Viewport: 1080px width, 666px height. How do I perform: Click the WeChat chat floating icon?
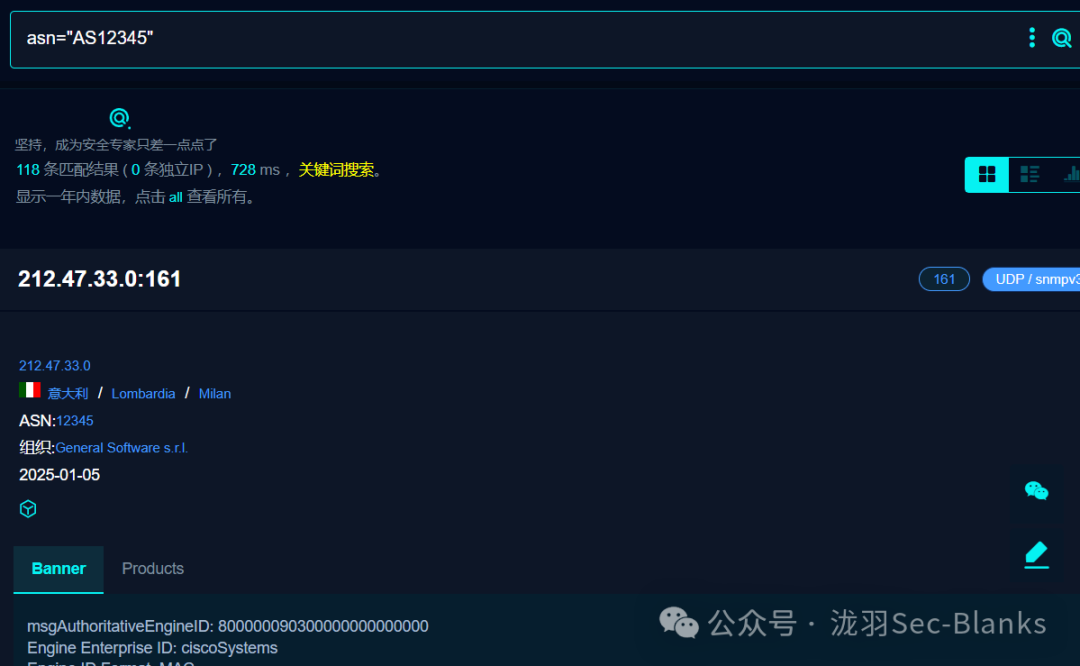coord(1036,491)
